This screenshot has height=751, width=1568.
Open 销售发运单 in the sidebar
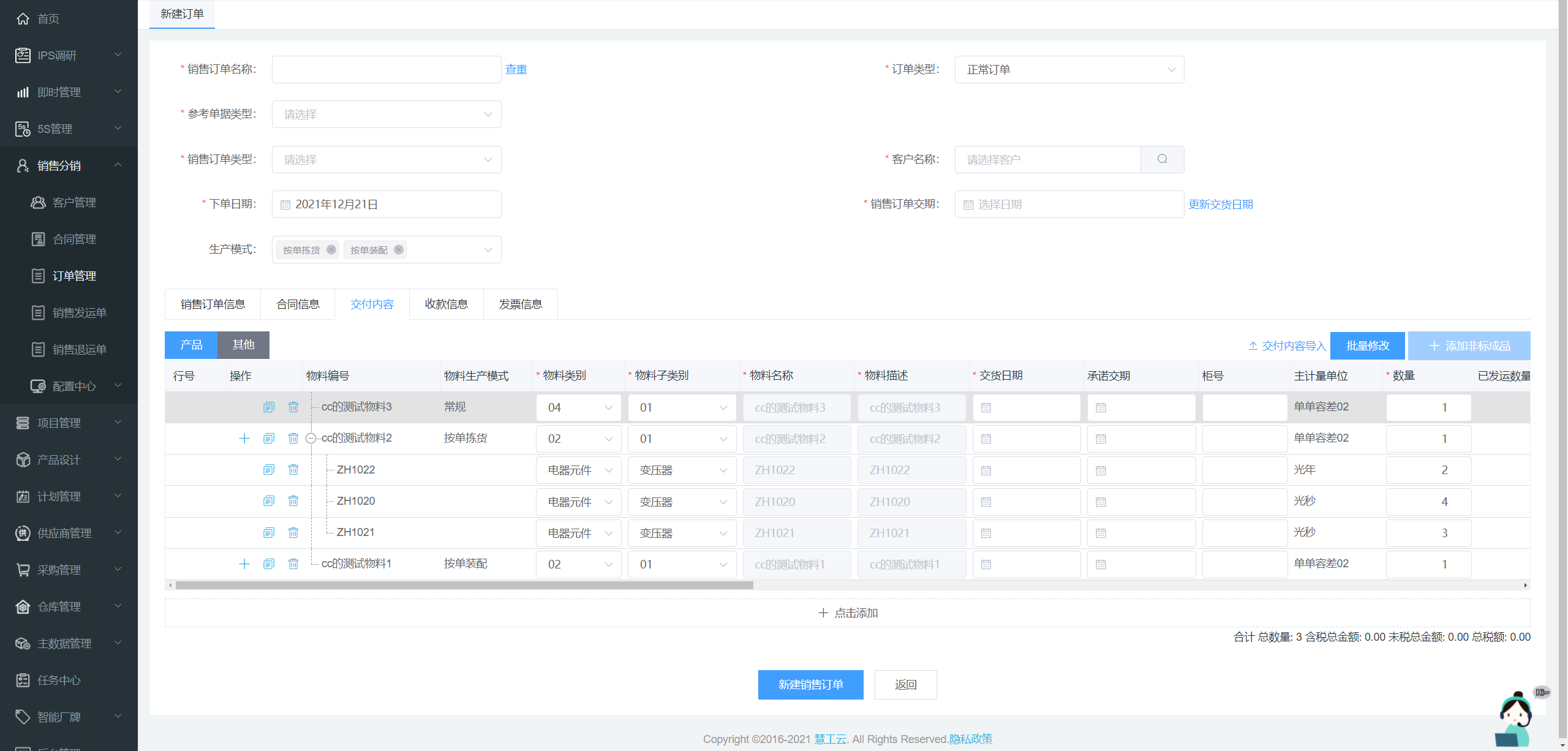pos(79,312)
